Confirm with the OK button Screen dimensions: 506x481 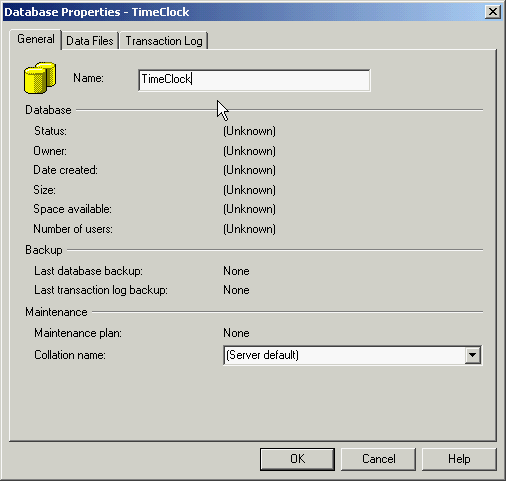click(x=297, y=459)
